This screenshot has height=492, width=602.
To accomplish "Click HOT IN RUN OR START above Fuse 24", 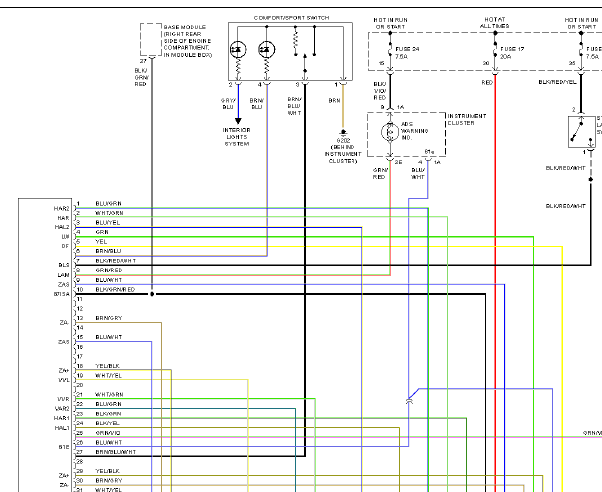I will (390, 23).
